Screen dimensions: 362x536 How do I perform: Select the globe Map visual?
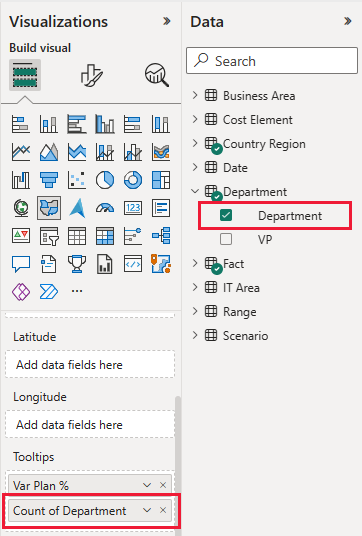[21, 208]
